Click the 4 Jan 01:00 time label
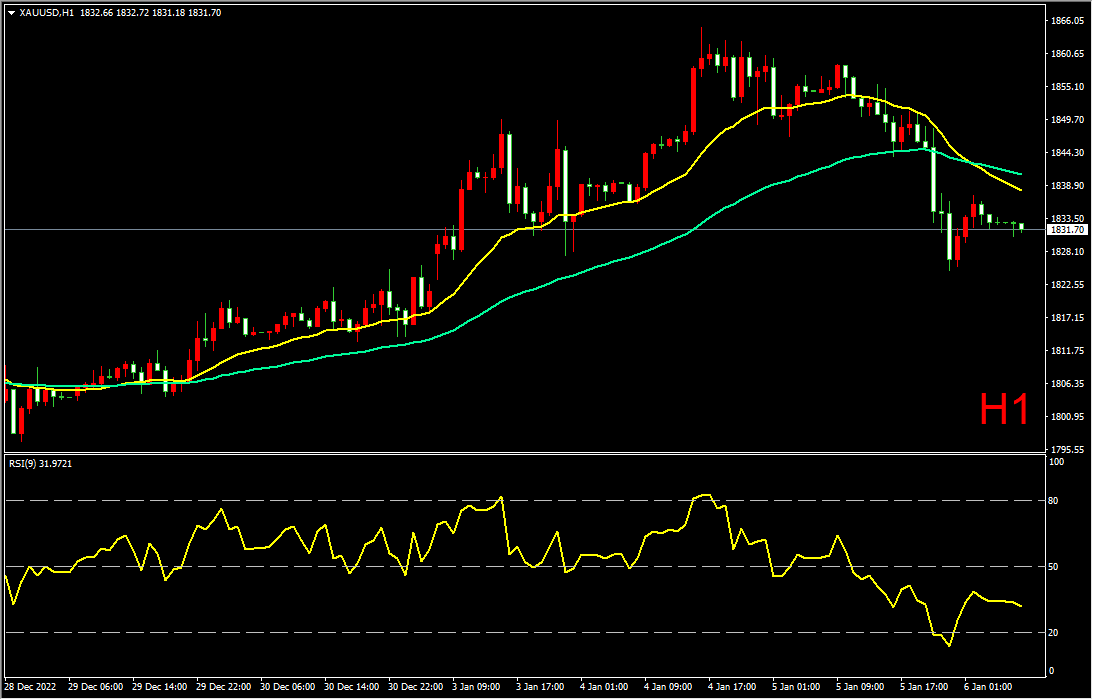 pos(604,687)
